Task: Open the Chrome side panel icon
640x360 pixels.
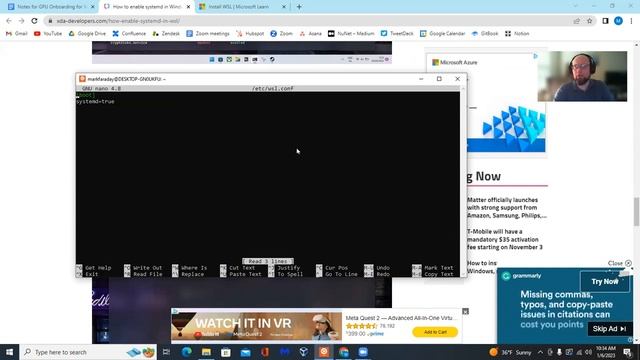Action: [x=605, y=21]
